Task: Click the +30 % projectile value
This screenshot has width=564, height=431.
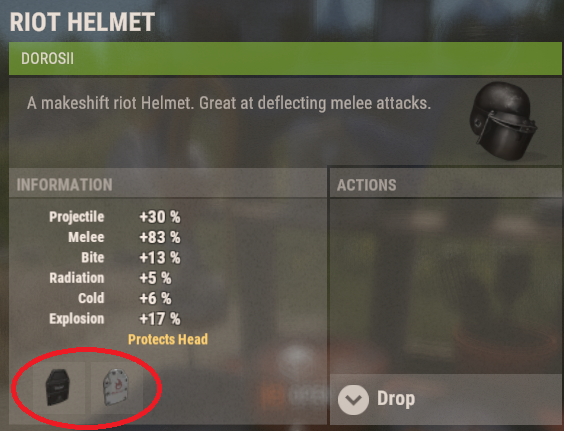Action: [x=160, y=217]
